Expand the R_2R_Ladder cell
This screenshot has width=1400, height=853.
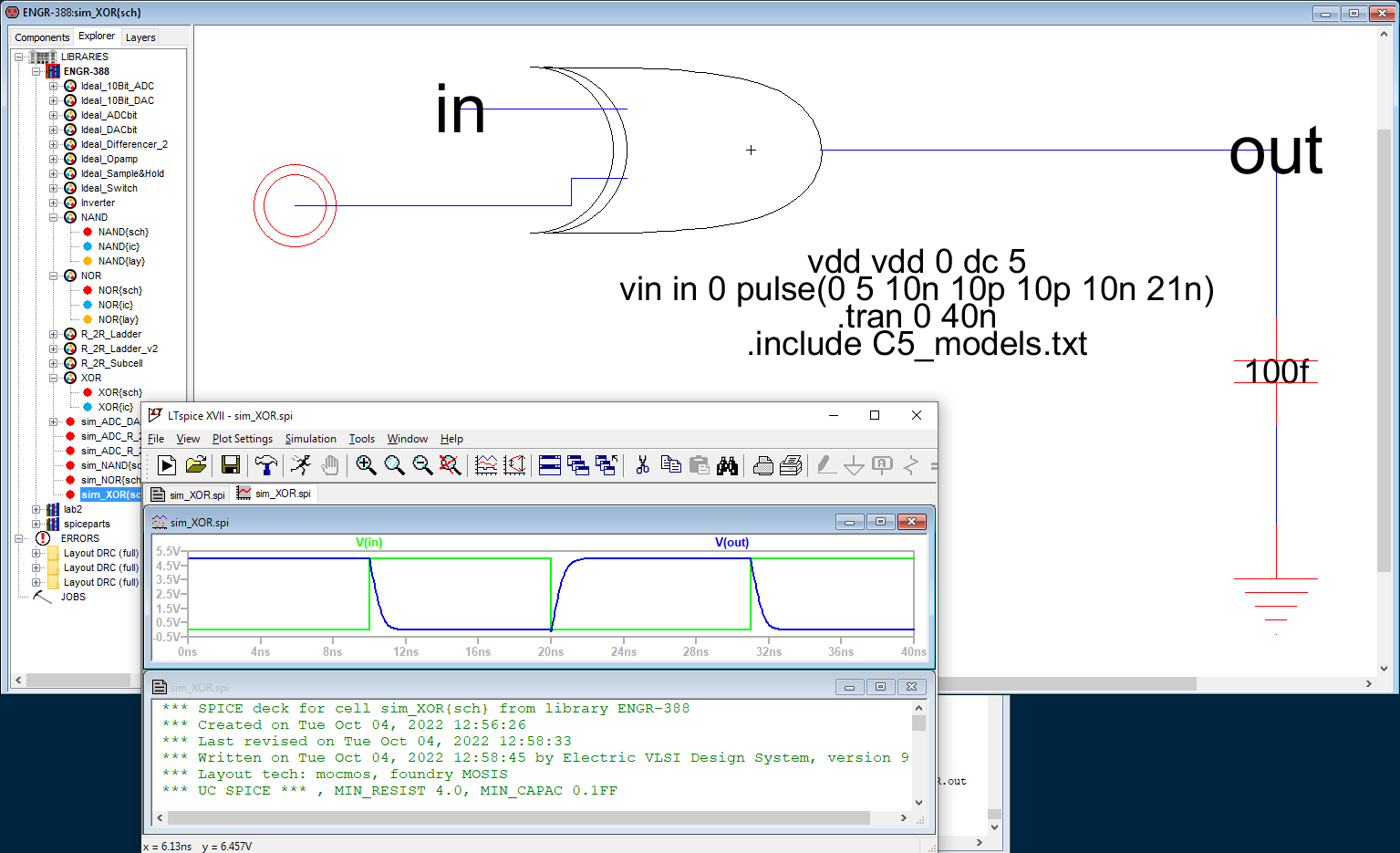53,334
